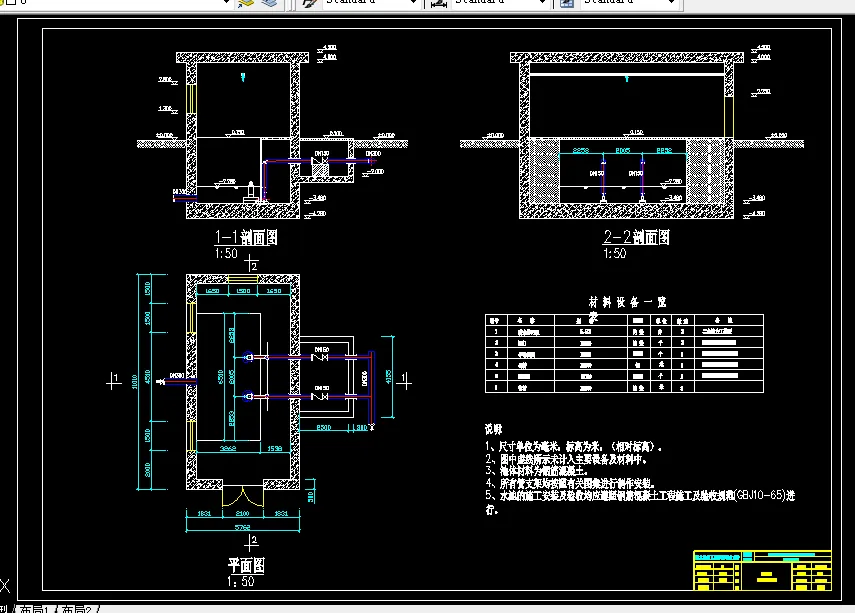Select the 1:50 scale under 1-1剖面图
Screen dimensions: 855x613
(x=226, y=254)
